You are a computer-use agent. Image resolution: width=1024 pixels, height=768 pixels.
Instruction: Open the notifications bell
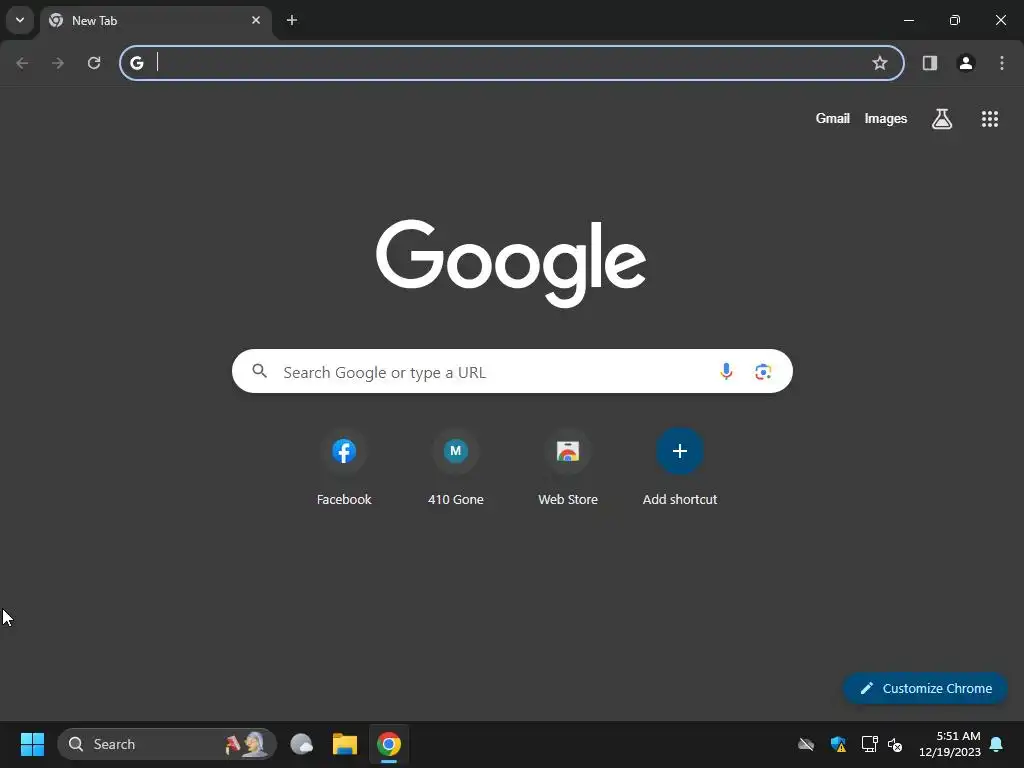997,744
